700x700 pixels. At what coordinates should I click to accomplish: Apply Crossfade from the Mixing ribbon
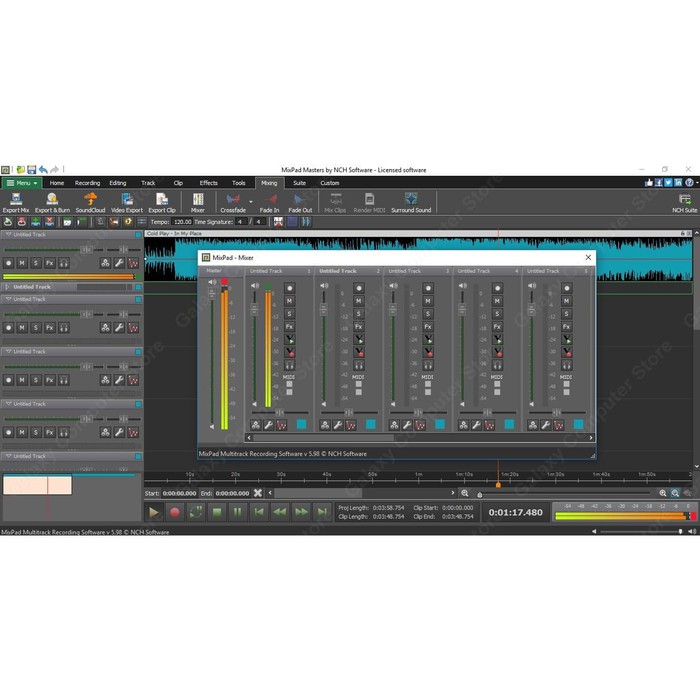click(x=233, y=202)
